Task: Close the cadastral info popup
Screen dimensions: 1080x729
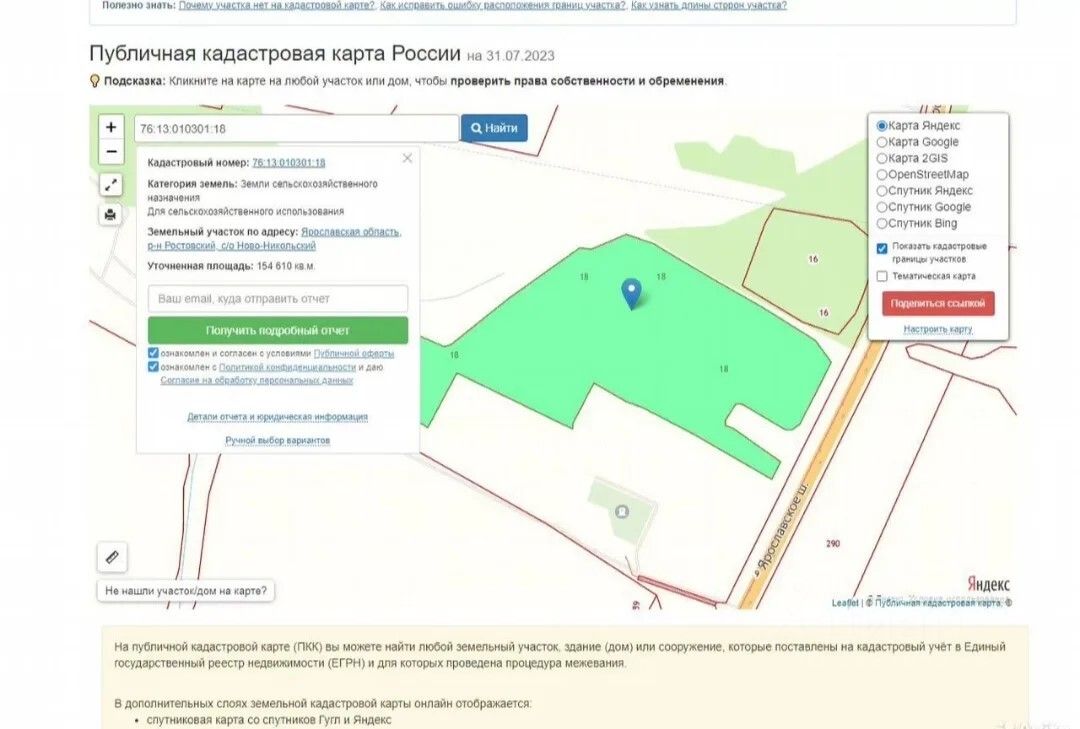Action: (x=407, y=158)
